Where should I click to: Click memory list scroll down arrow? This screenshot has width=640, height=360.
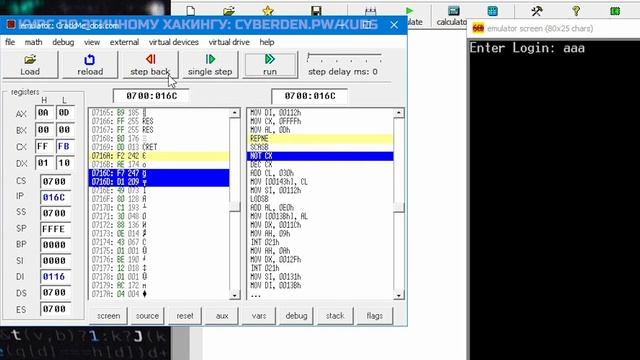pos(235,295)
